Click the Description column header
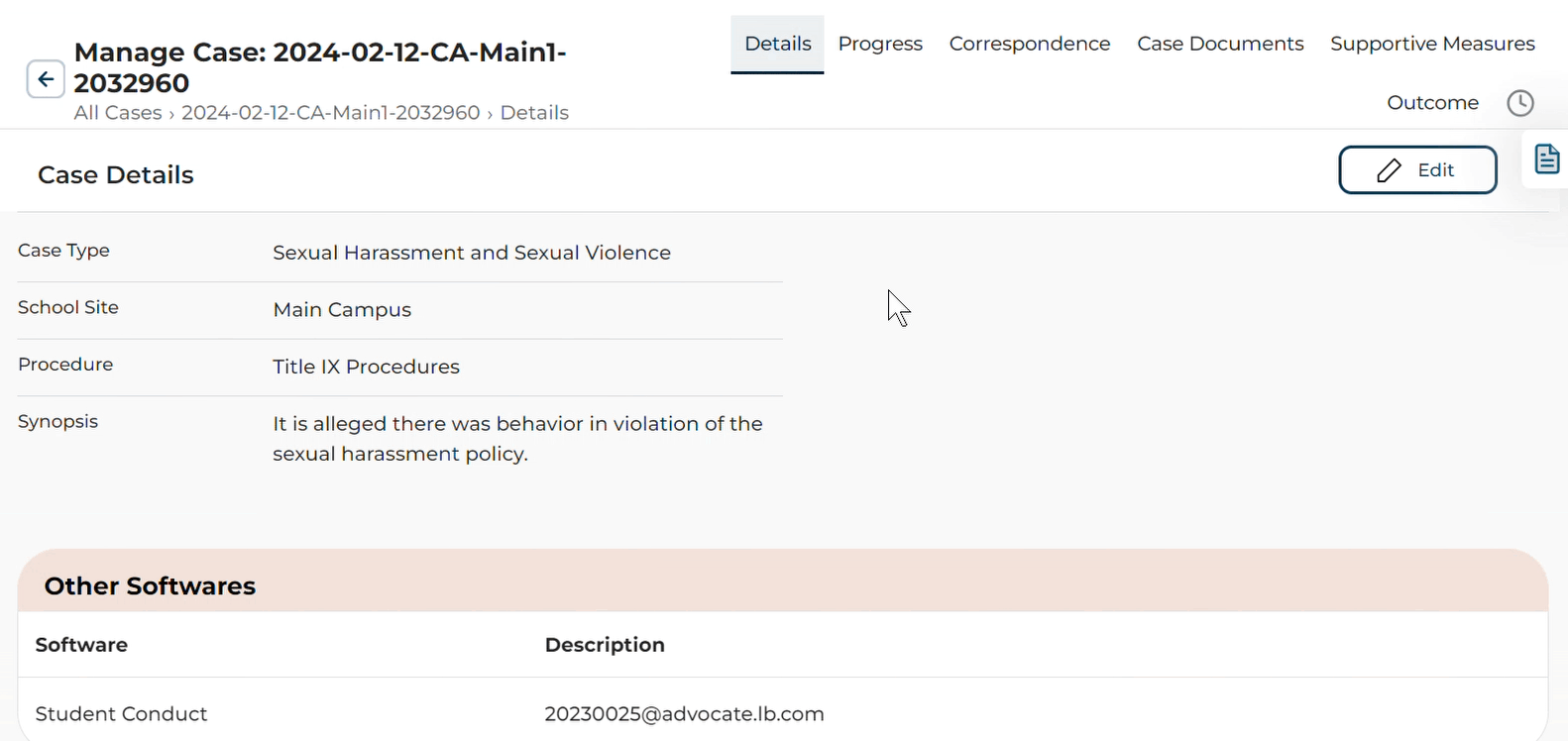The image size is (1568, 741). pos(605,645)
